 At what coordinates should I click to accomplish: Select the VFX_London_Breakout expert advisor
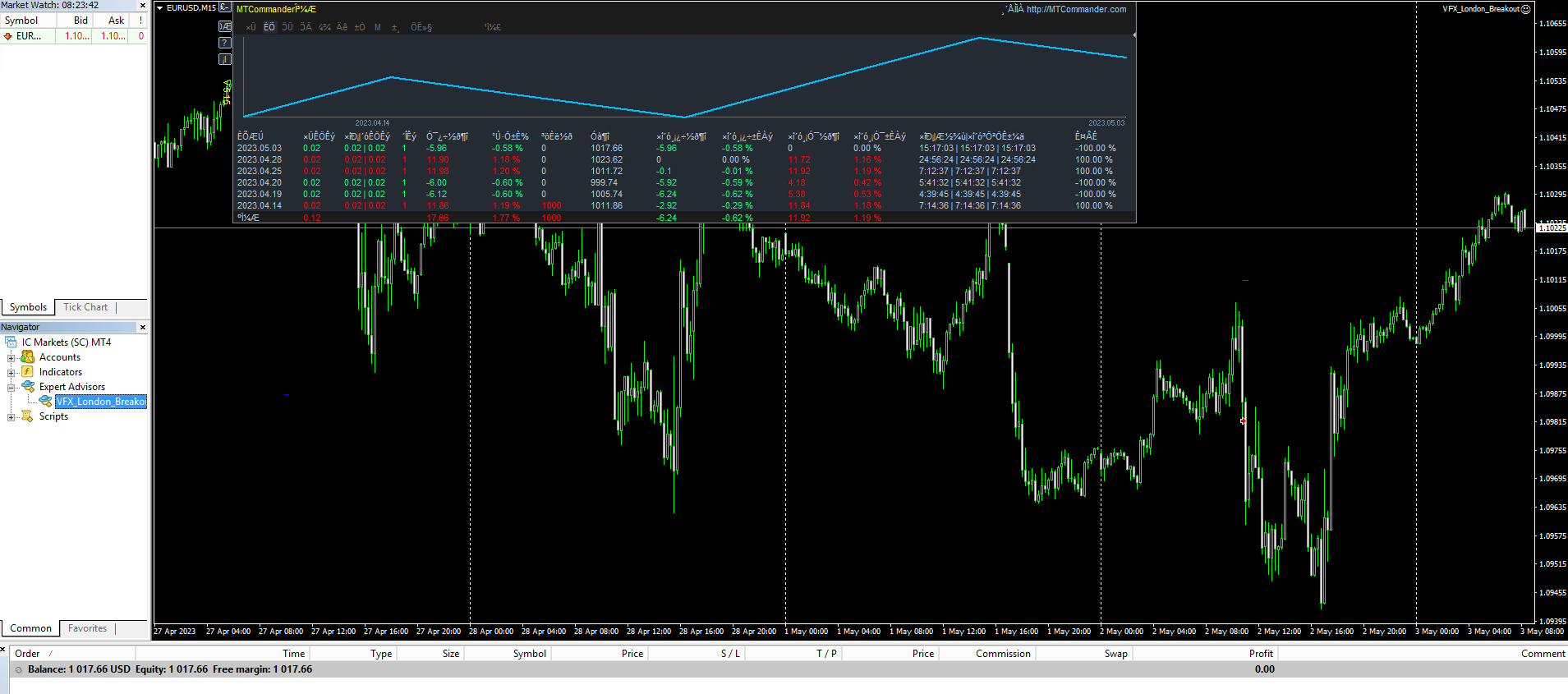pyautogui.click(x=101, y=402)
